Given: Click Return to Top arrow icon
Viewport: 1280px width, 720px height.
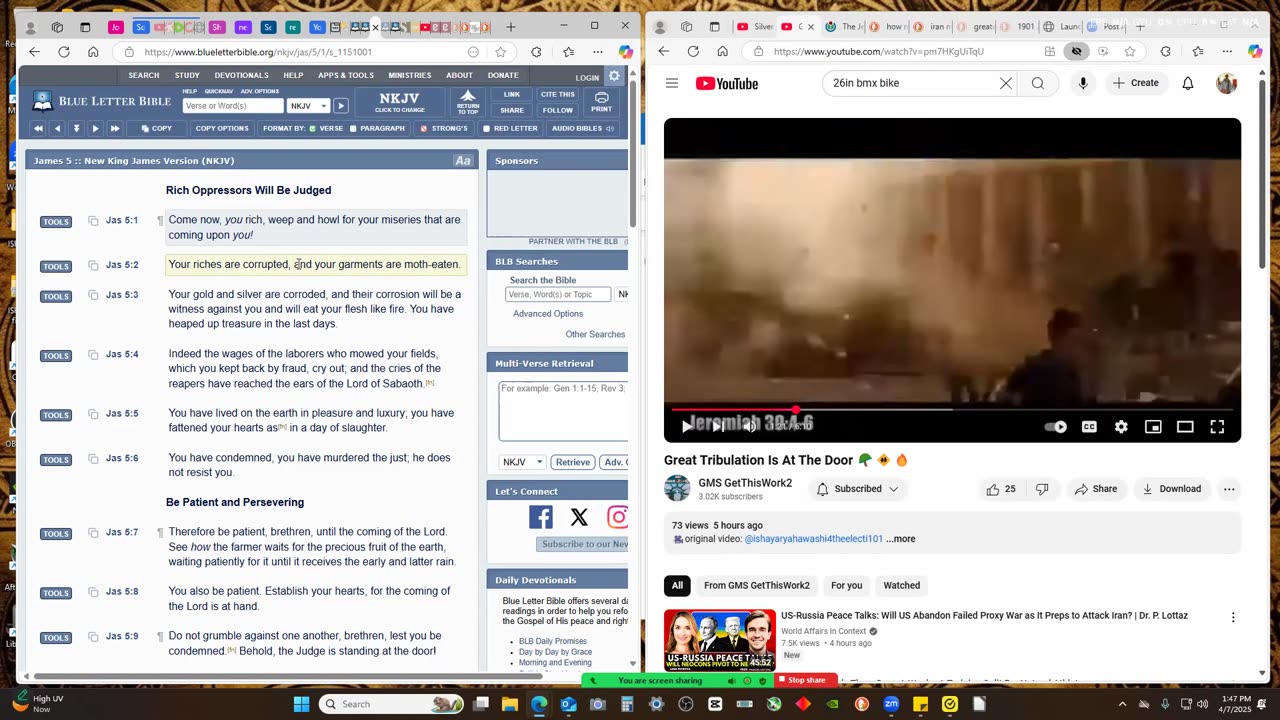Looking at the screenshot, I should 468,101.
